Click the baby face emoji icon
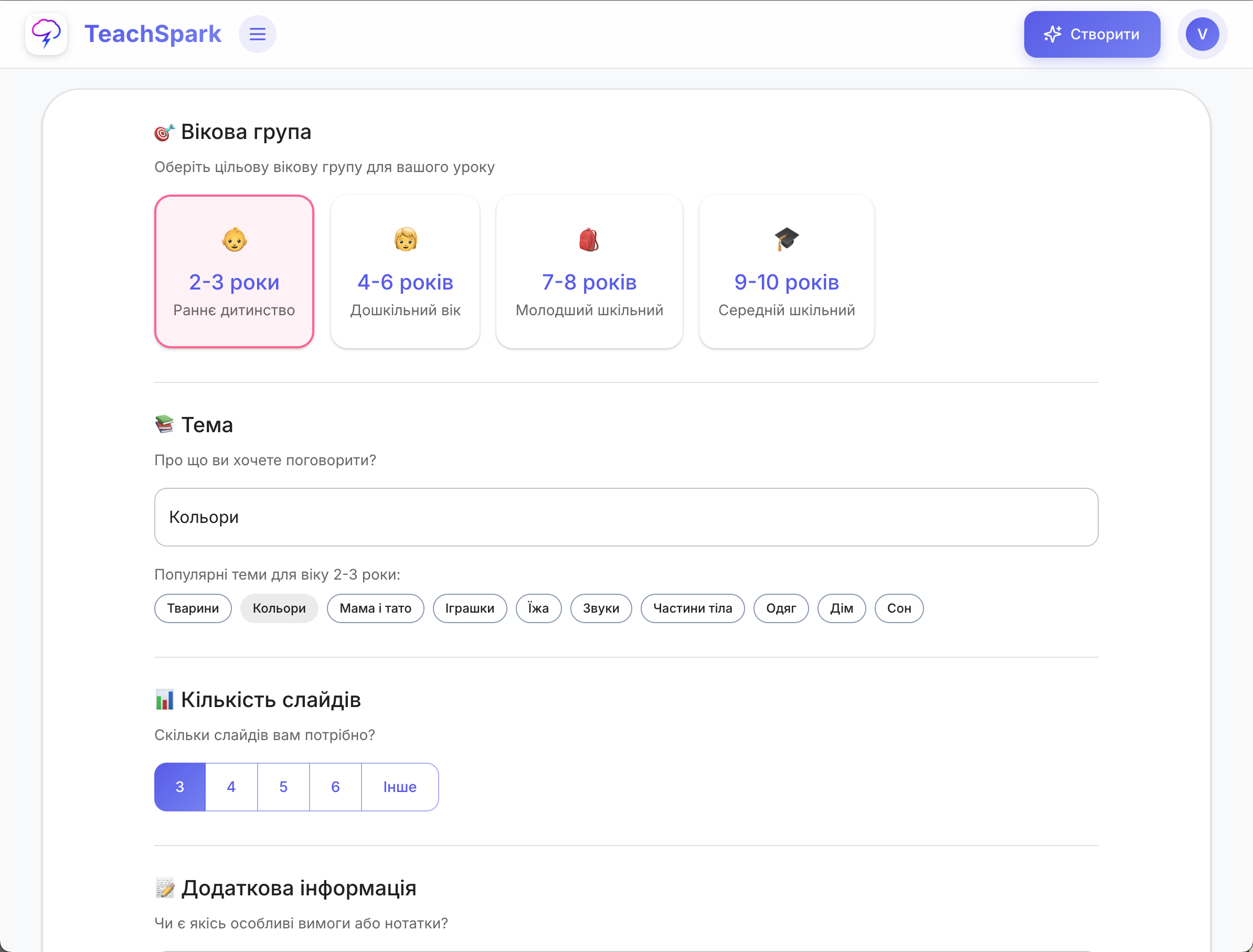Screen dimensions: 1253x952 tap(234, 240)
